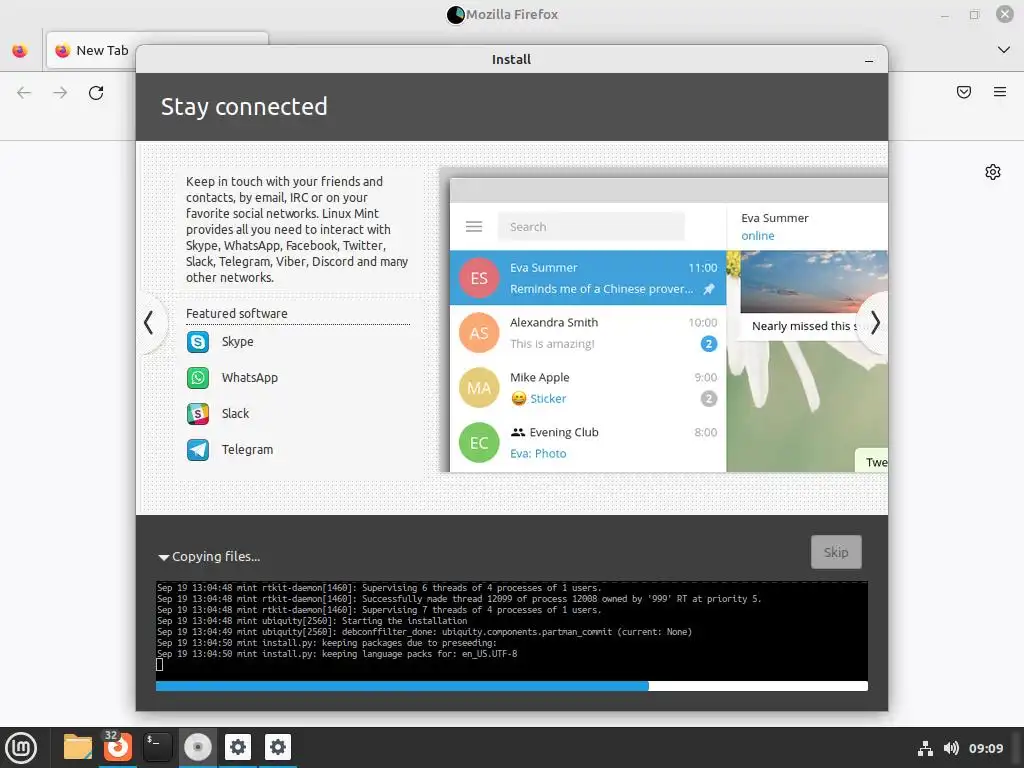Open second settings gear taskbar window
Image resolution: width=1024 pixels, height=768 pixels.
(278, 747)
